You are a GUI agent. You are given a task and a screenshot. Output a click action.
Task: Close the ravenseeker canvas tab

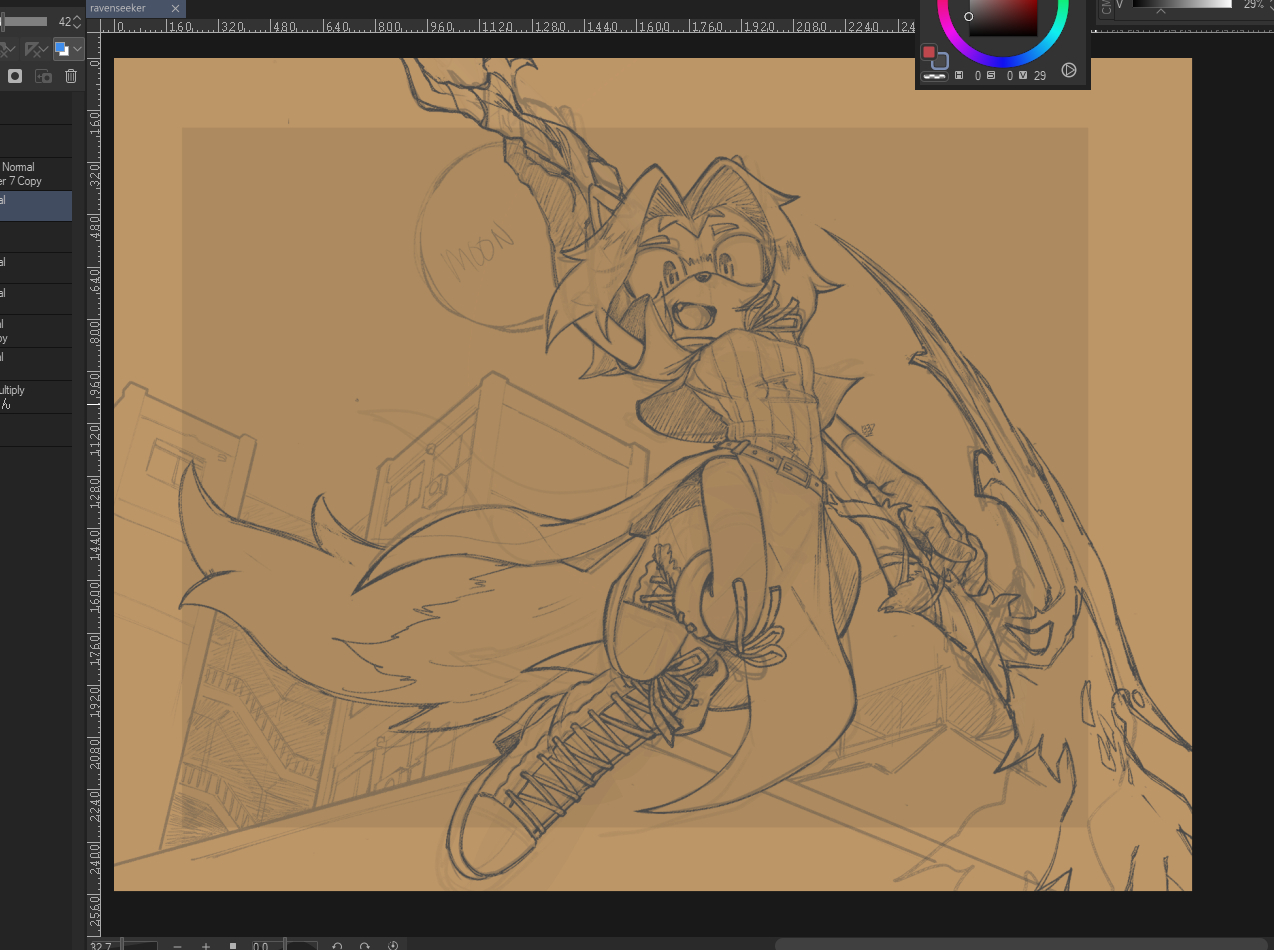point(176,8)
